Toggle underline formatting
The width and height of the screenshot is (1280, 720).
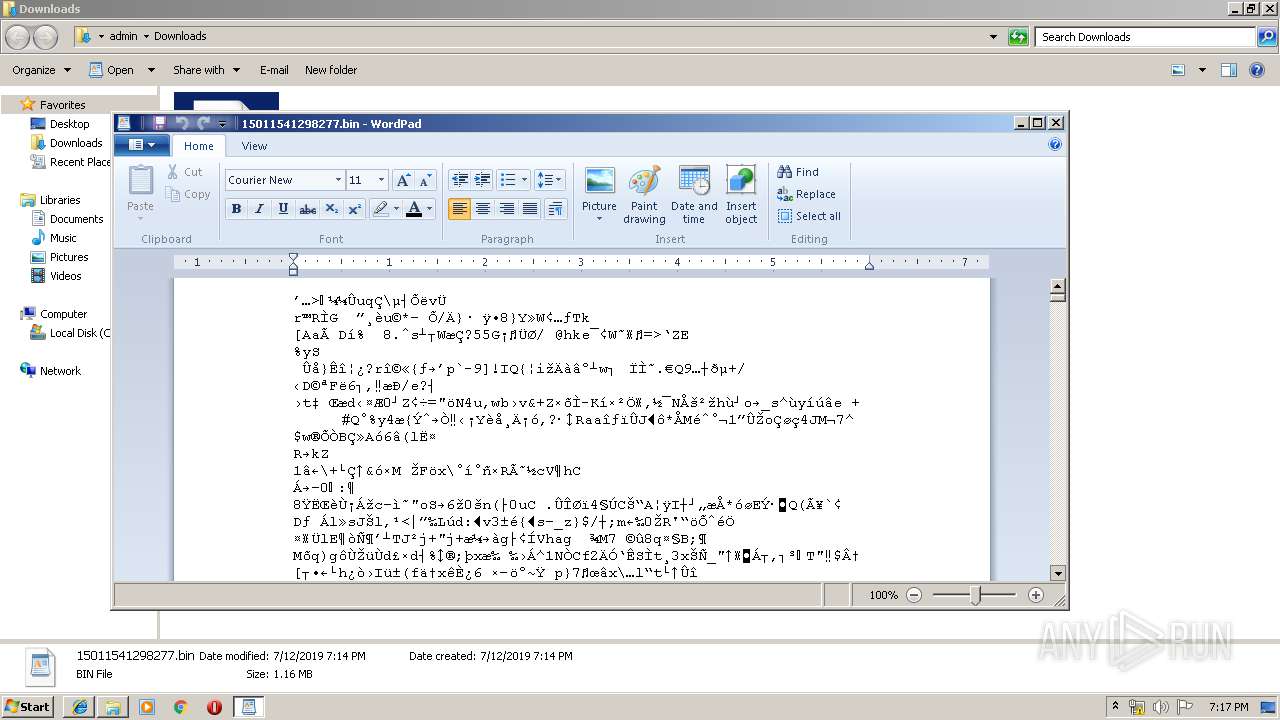click(x=283, y=209)
